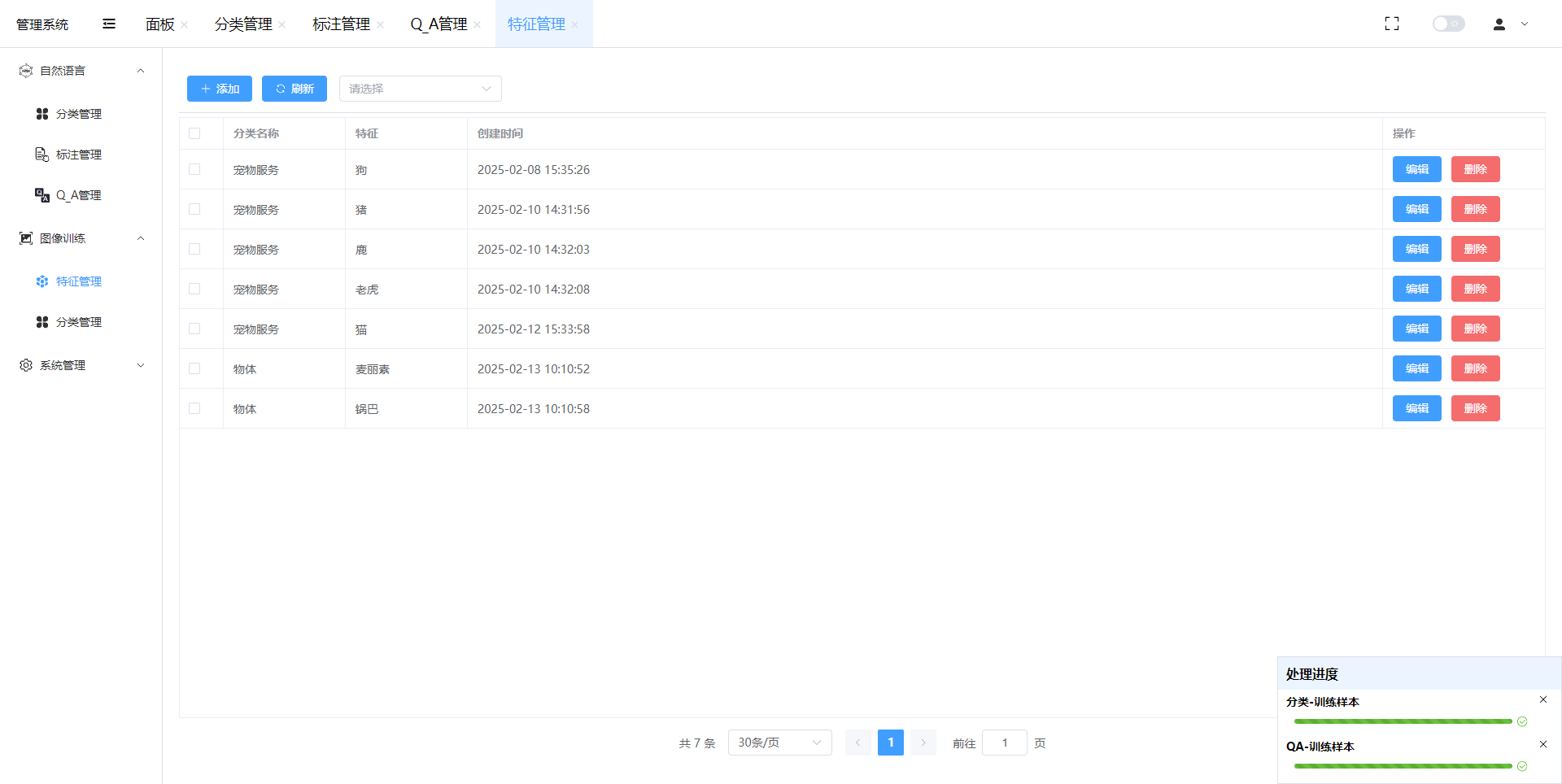Click the QA-训练样本 progress bar

(x=1403, y=766)
